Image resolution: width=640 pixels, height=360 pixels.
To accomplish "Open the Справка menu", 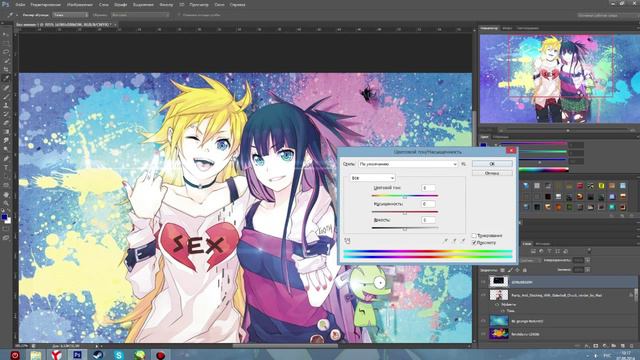I will tap(238, 4).
